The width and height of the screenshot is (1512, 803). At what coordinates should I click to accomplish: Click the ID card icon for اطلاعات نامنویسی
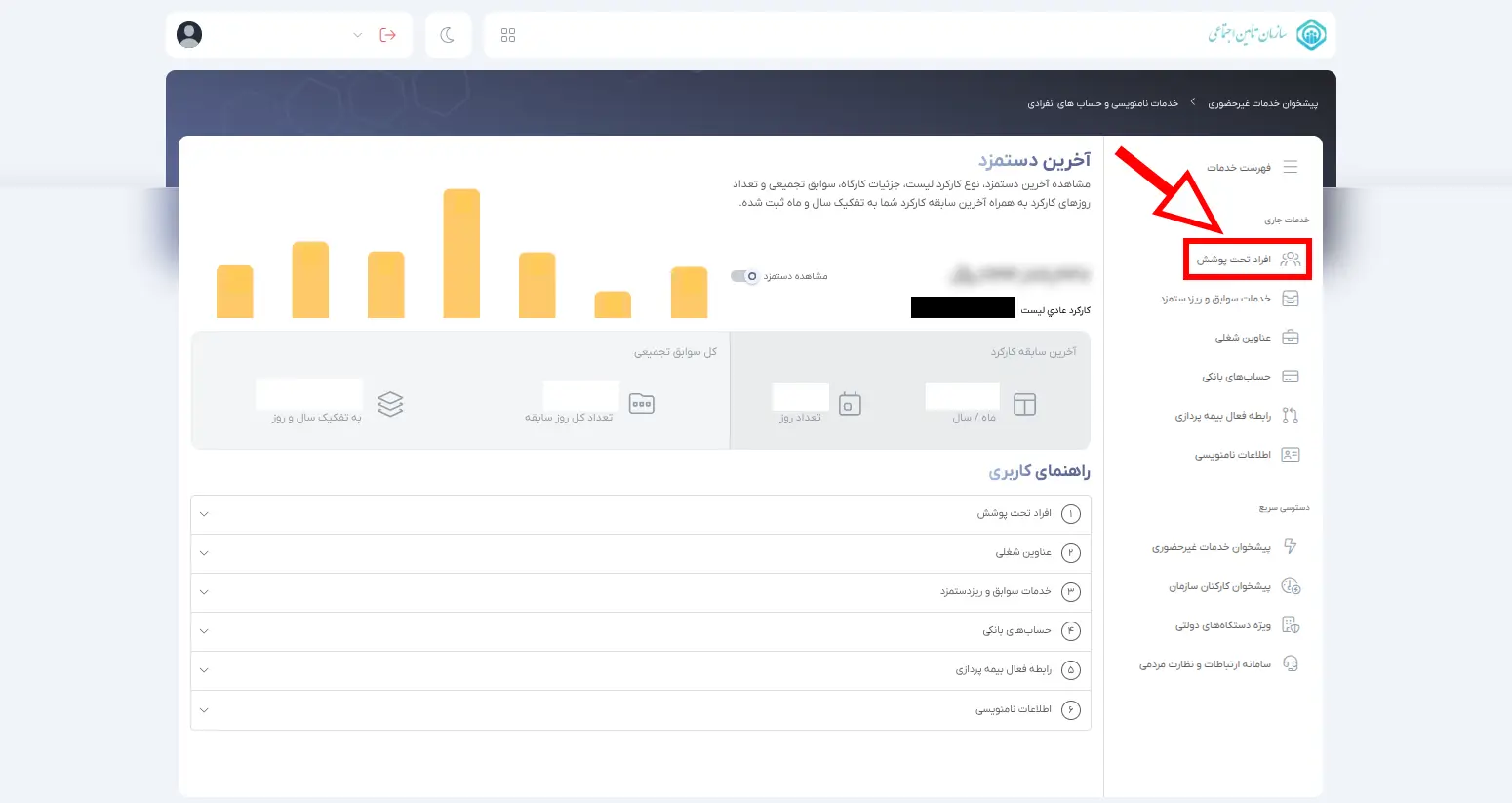1291,455
